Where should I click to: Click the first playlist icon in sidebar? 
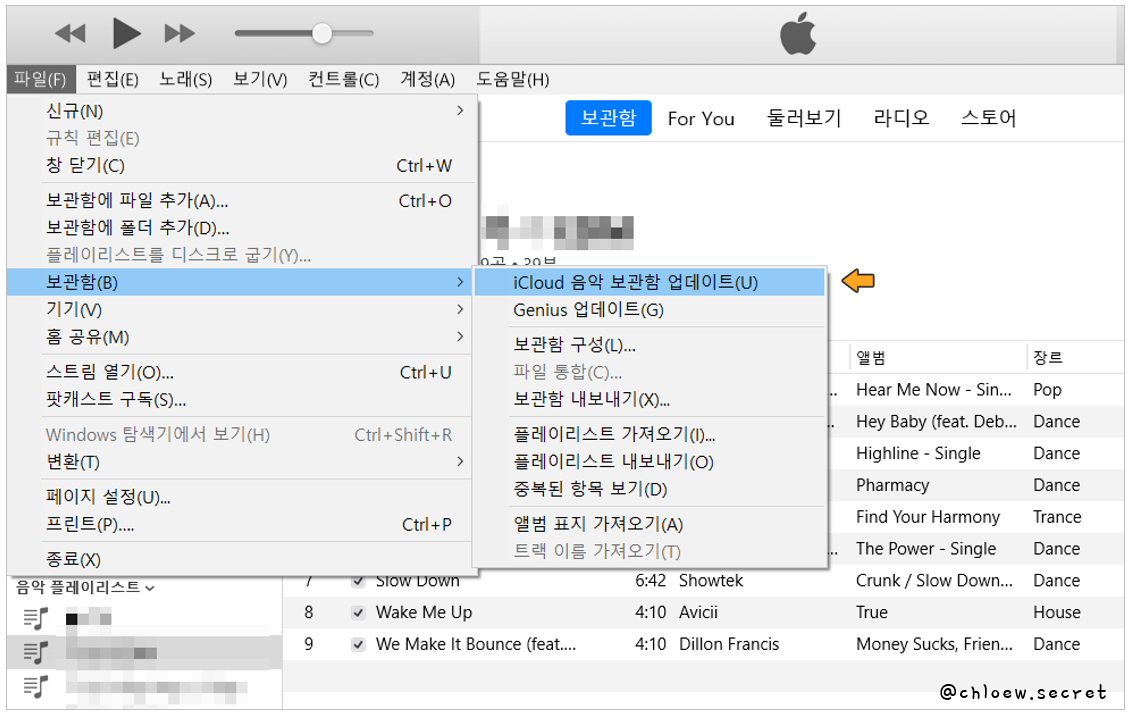tap(35, 618)
